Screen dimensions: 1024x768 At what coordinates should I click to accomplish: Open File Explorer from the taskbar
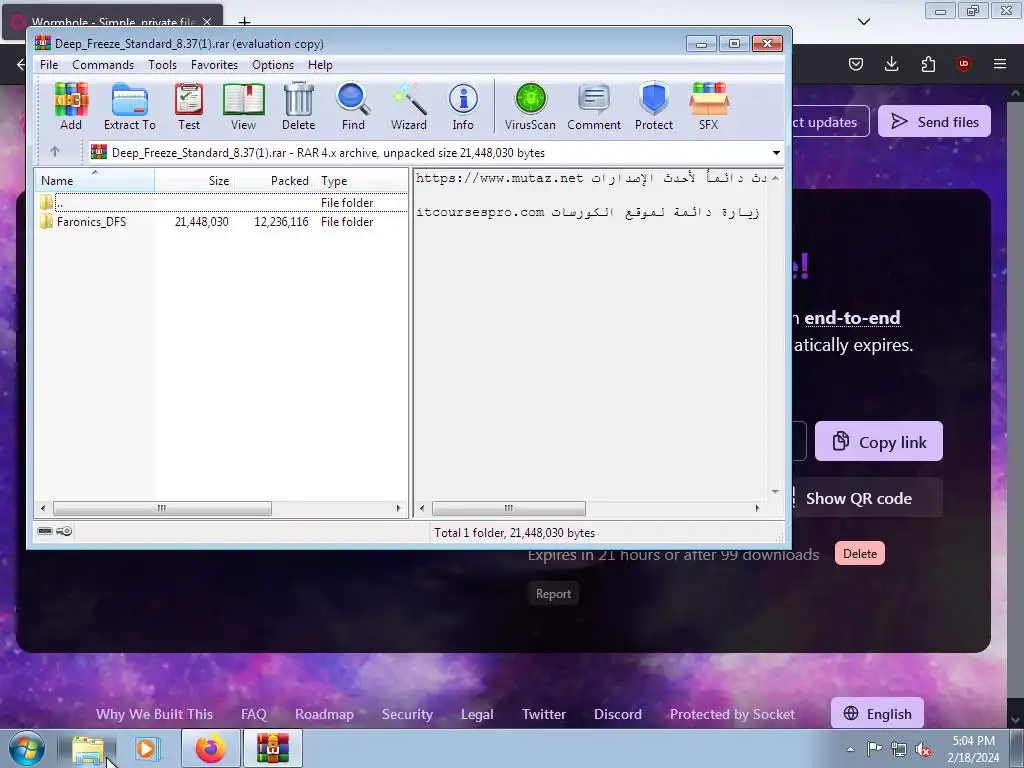click(88, 750)
